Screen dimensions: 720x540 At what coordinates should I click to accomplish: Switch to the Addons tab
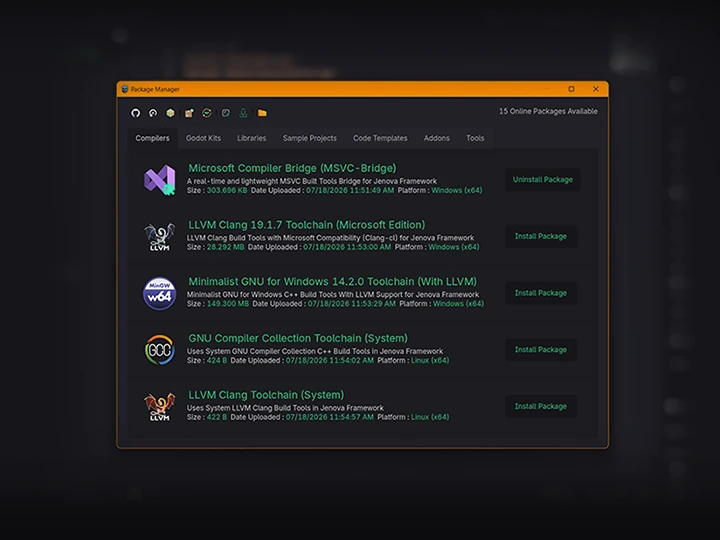[437, 138]
